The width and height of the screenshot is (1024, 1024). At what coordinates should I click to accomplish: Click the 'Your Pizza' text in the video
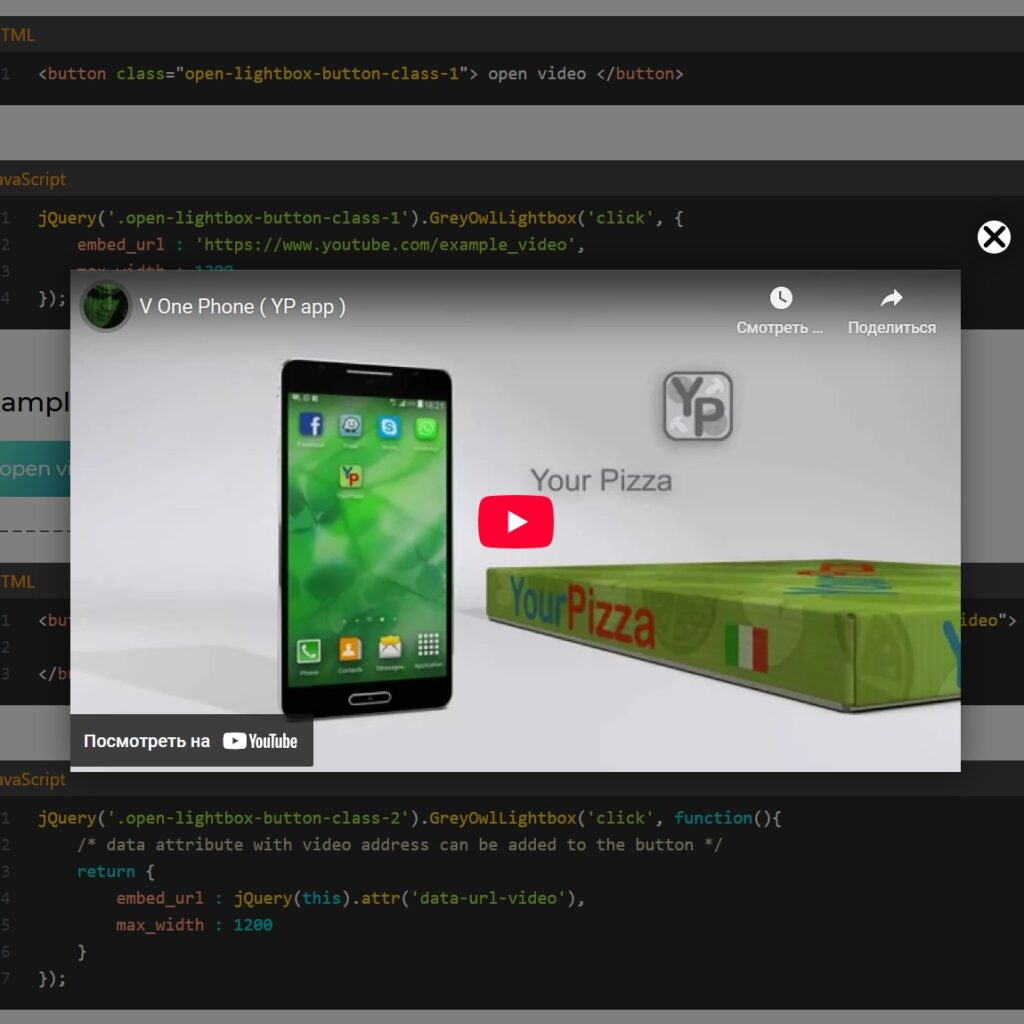click(601, 481)
